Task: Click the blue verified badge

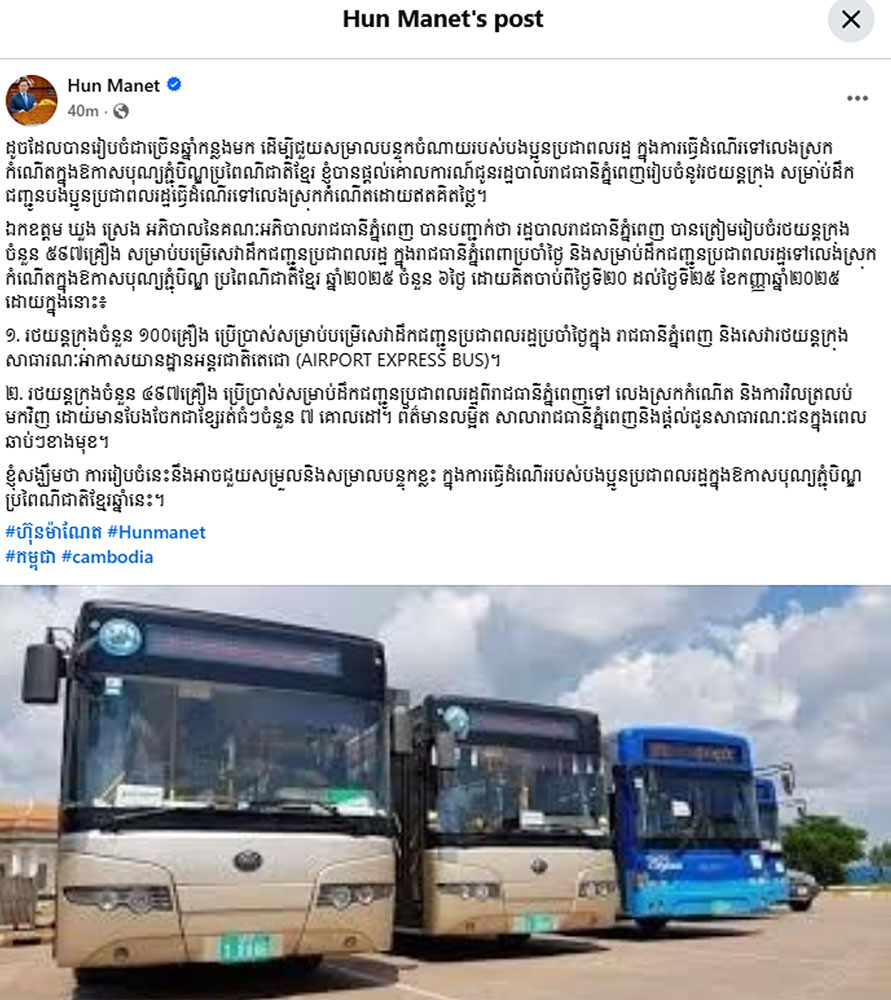Action: (174, 84)
